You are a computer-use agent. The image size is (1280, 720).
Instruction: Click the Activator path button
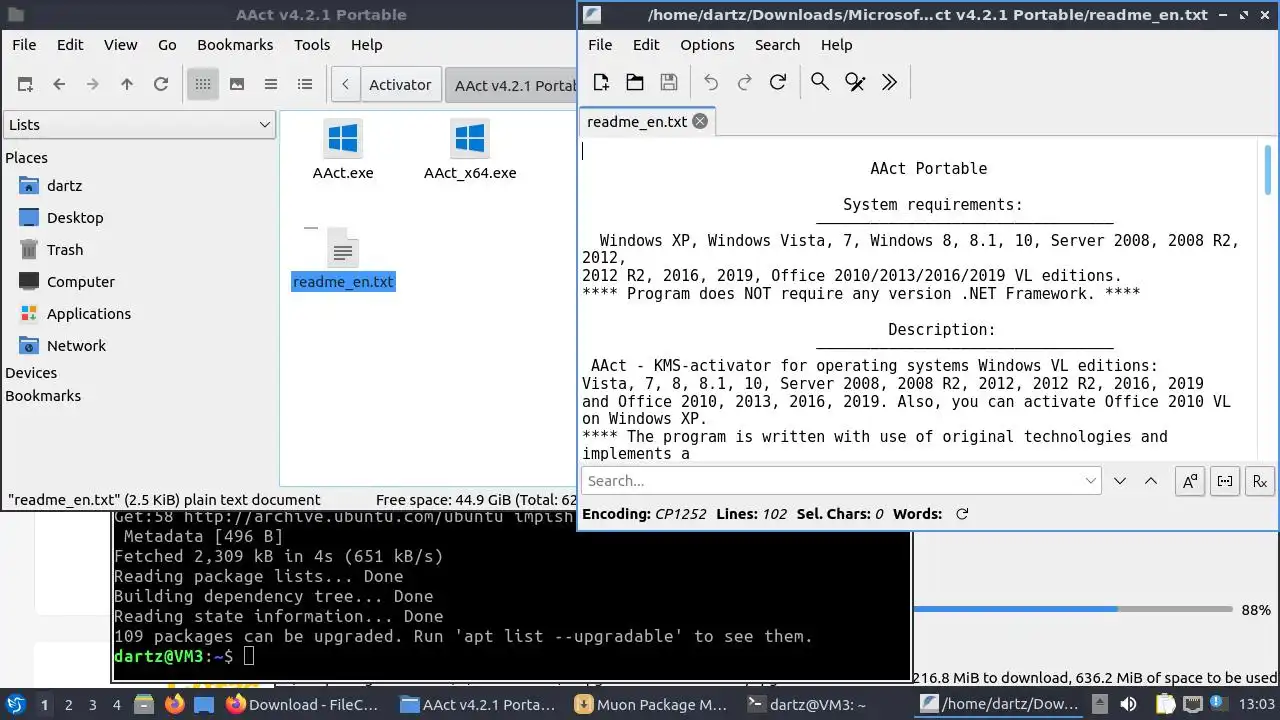coord(400,85)
